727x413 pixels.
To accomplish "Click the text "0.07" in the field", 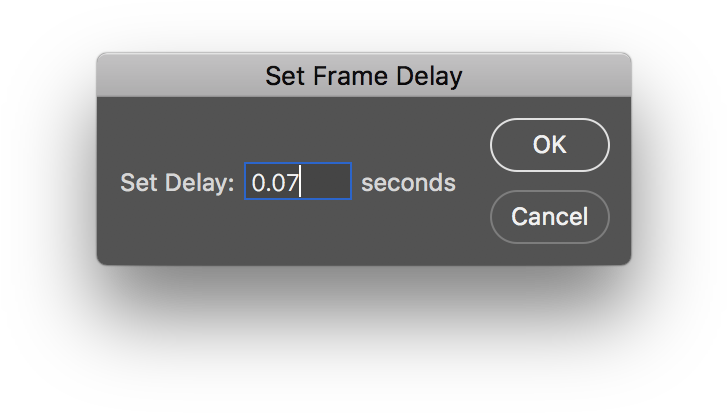I will click(275, 183).
